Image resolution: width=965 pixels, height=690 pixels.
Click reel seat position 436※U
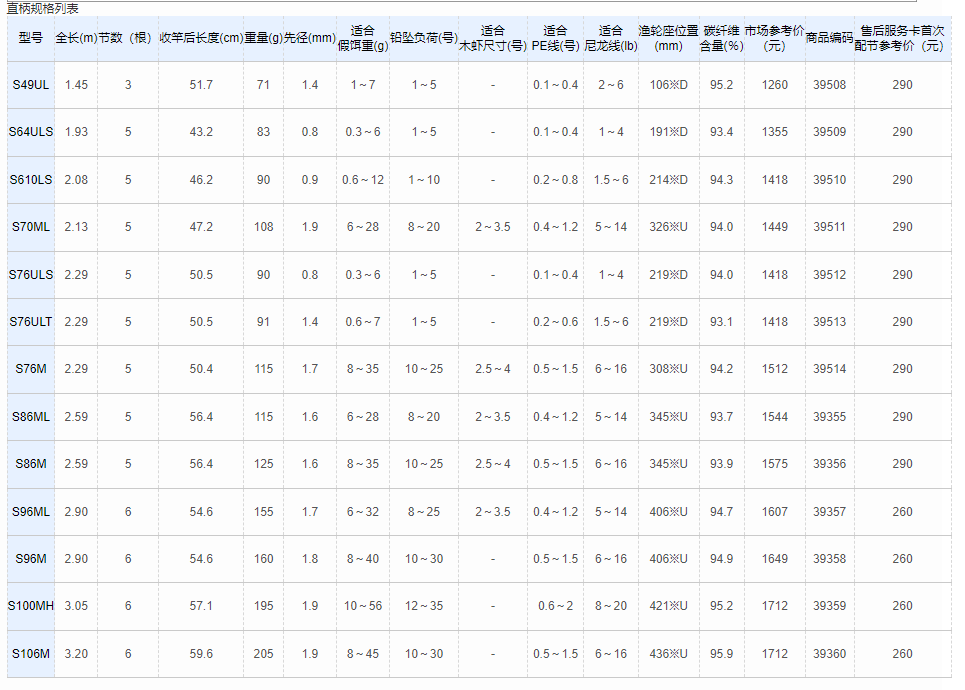click(x=668, y=654)
